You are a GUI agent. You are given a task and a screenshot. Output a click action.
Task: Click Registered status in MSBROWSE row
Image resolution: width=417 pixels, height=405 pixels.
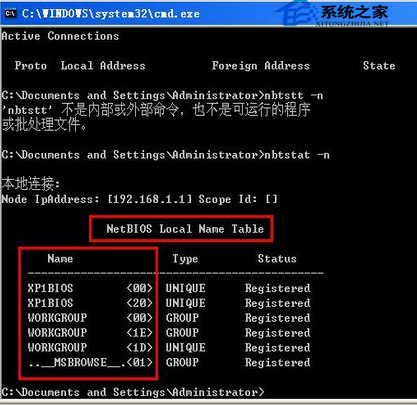point(277,363)
